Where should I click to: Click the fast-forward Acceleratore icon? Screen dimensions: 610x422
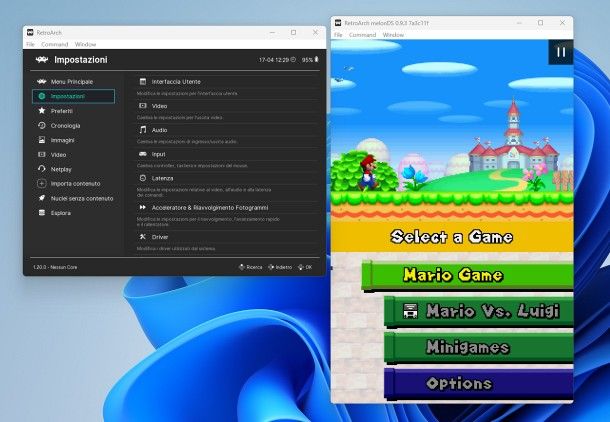point(143,207)
